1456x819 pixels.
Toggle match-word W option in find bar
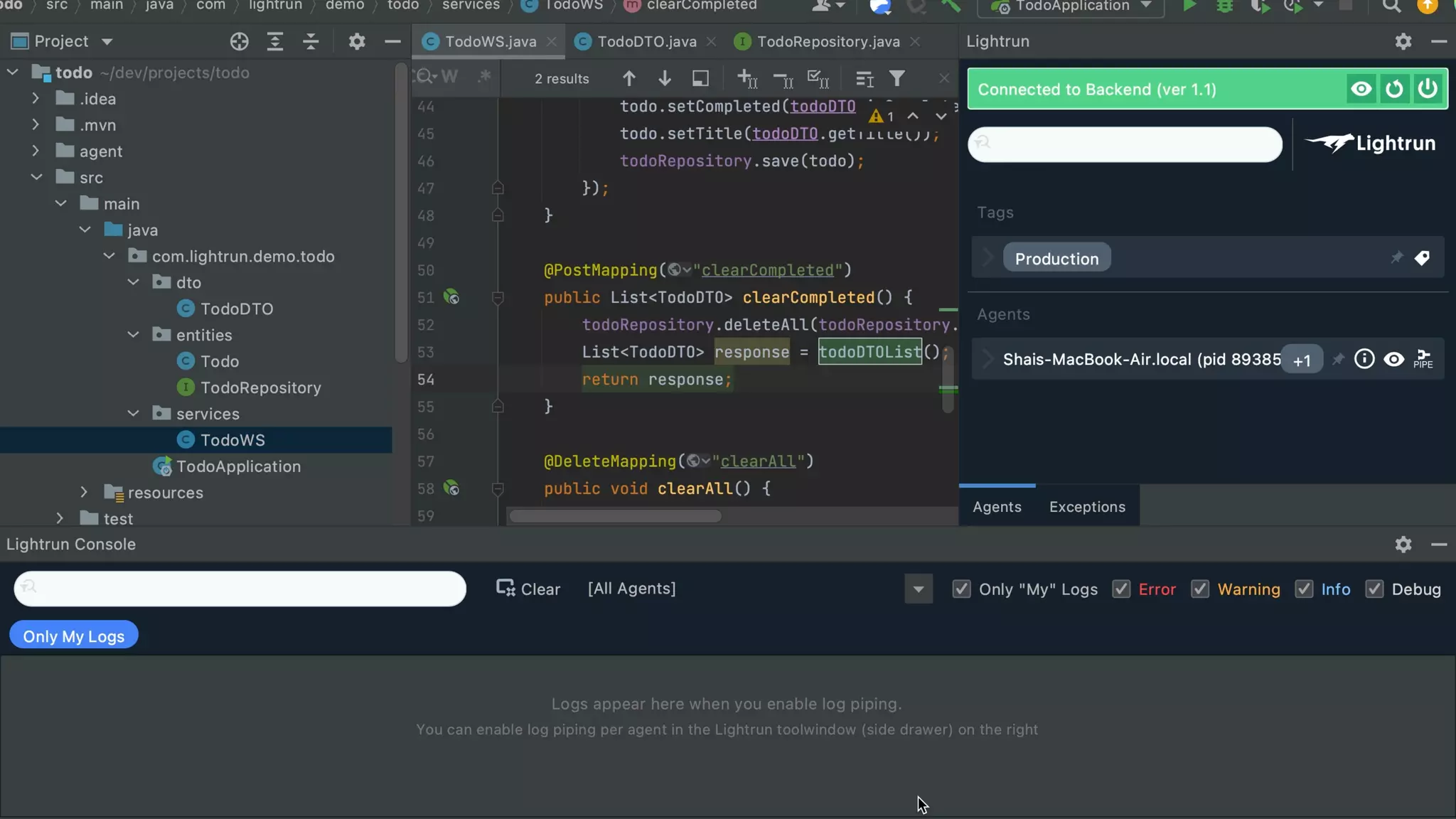pos(449,76)
